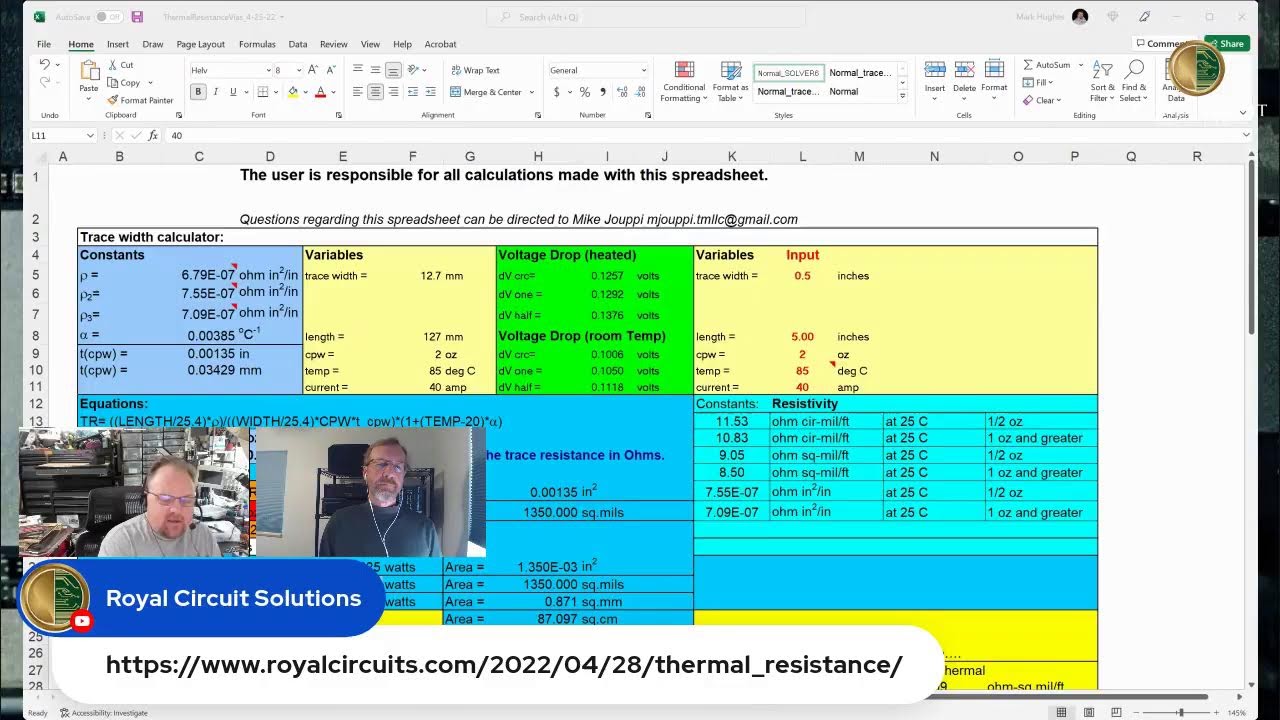Click the Copy icon

click(x=111, y=83)
